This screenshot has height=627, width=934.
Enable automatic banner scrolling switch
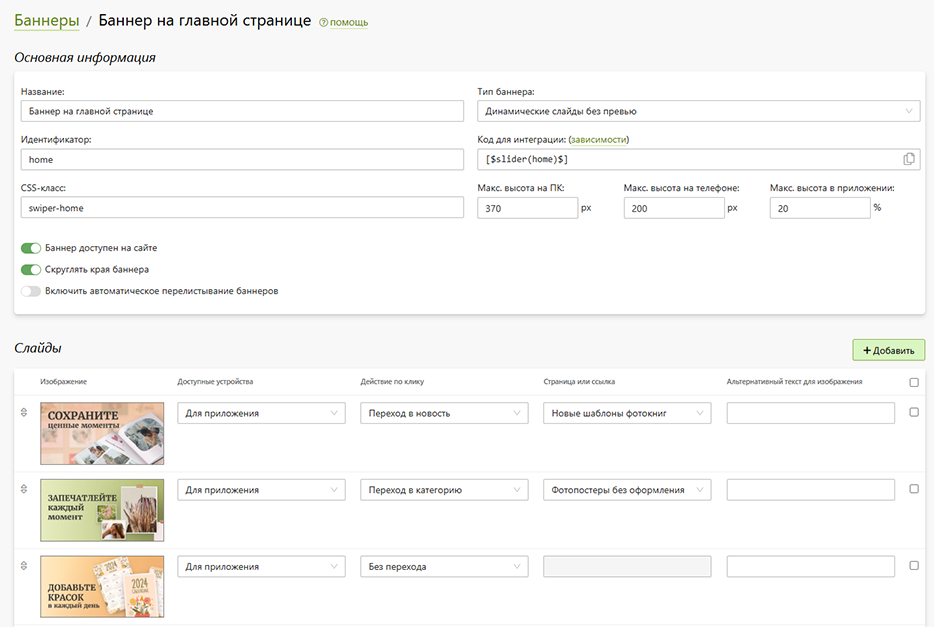coord(31,291)
